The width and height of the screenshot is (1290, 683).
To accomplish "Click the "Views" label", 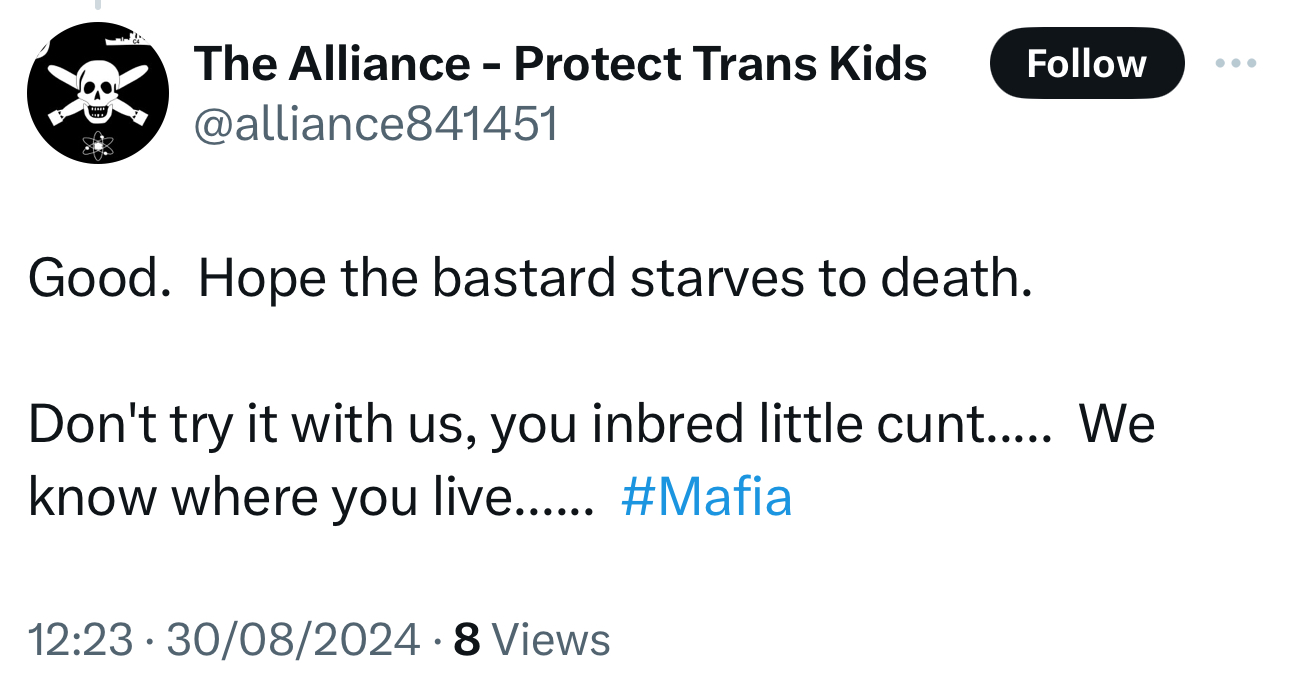I will [x=551, y=640].
